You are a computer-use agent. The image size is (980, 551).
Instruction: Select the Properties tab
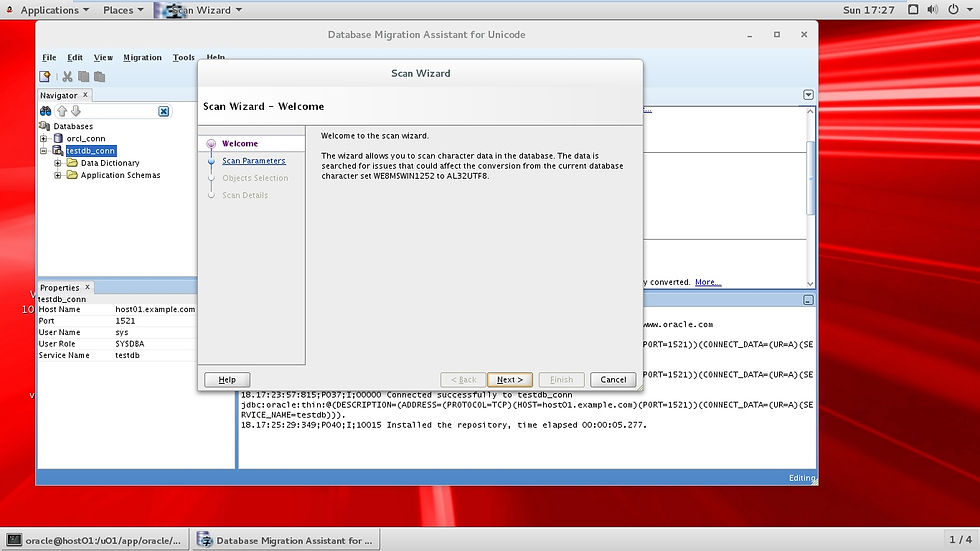60,287
